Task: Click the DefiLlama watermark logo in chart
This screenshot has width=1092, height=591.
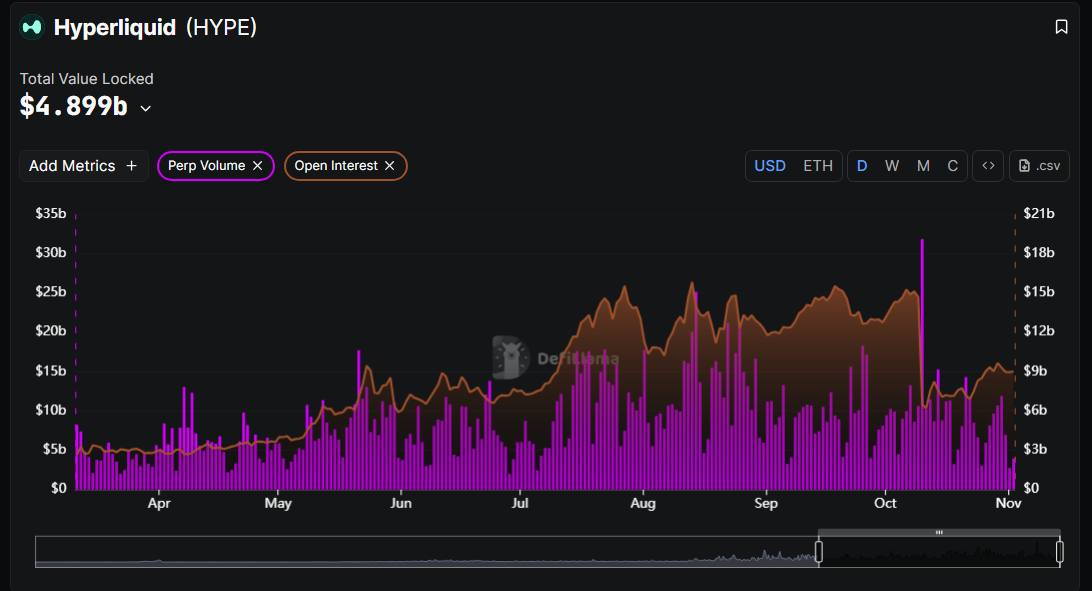Action: [x=512, y=357]
